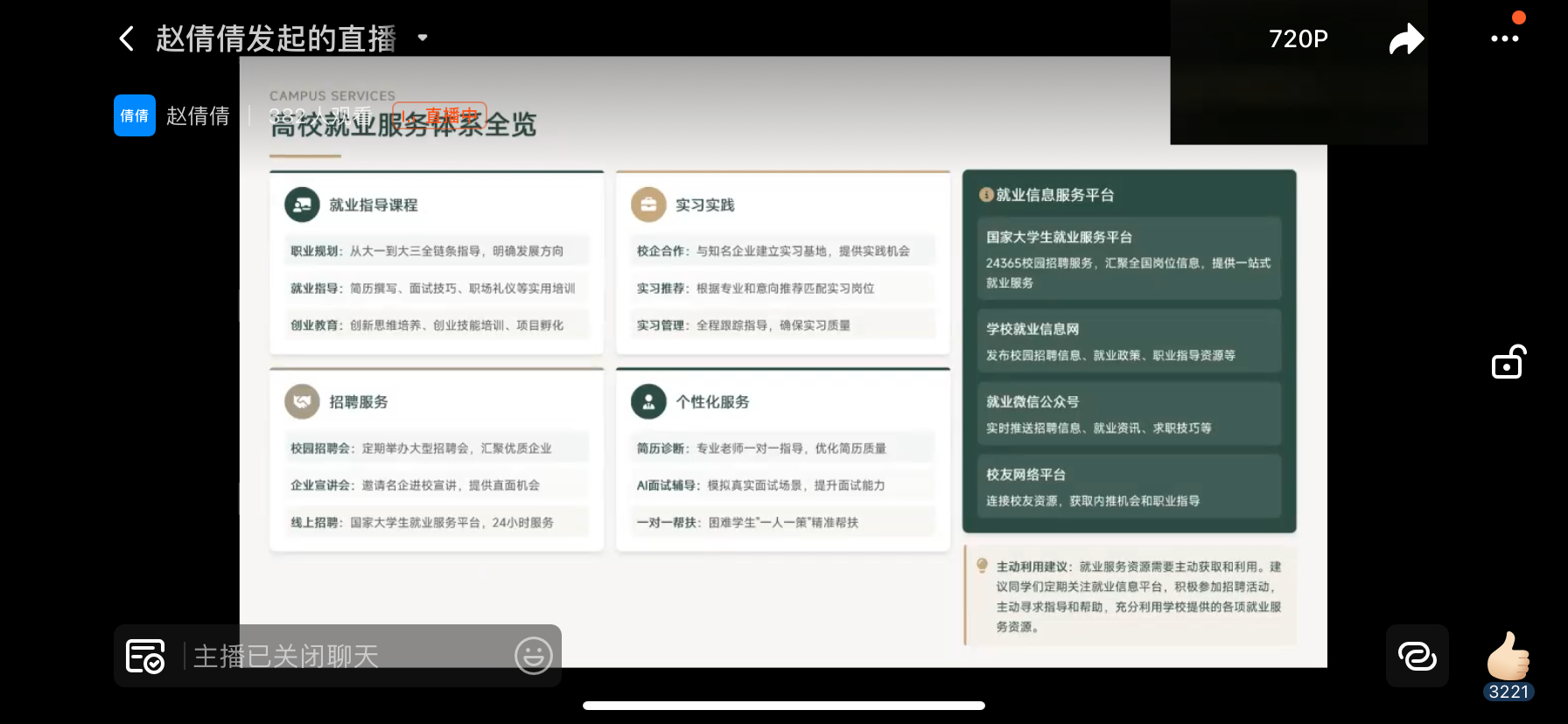Screen dimensions: 1568x724
Task: Open the three-dot more options menu
Action: (x=1504, y=38)
